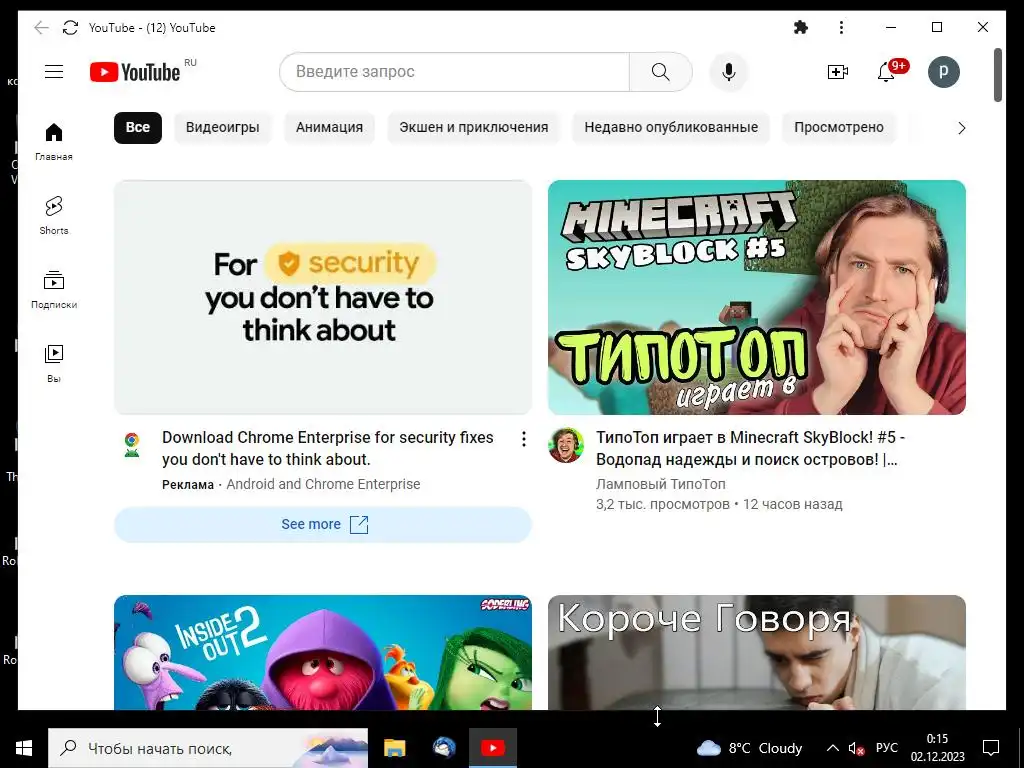Reload the page with refresh icon
This screenshot has width=1024, height=768.
pyautogui.click(x=71, y=27)
